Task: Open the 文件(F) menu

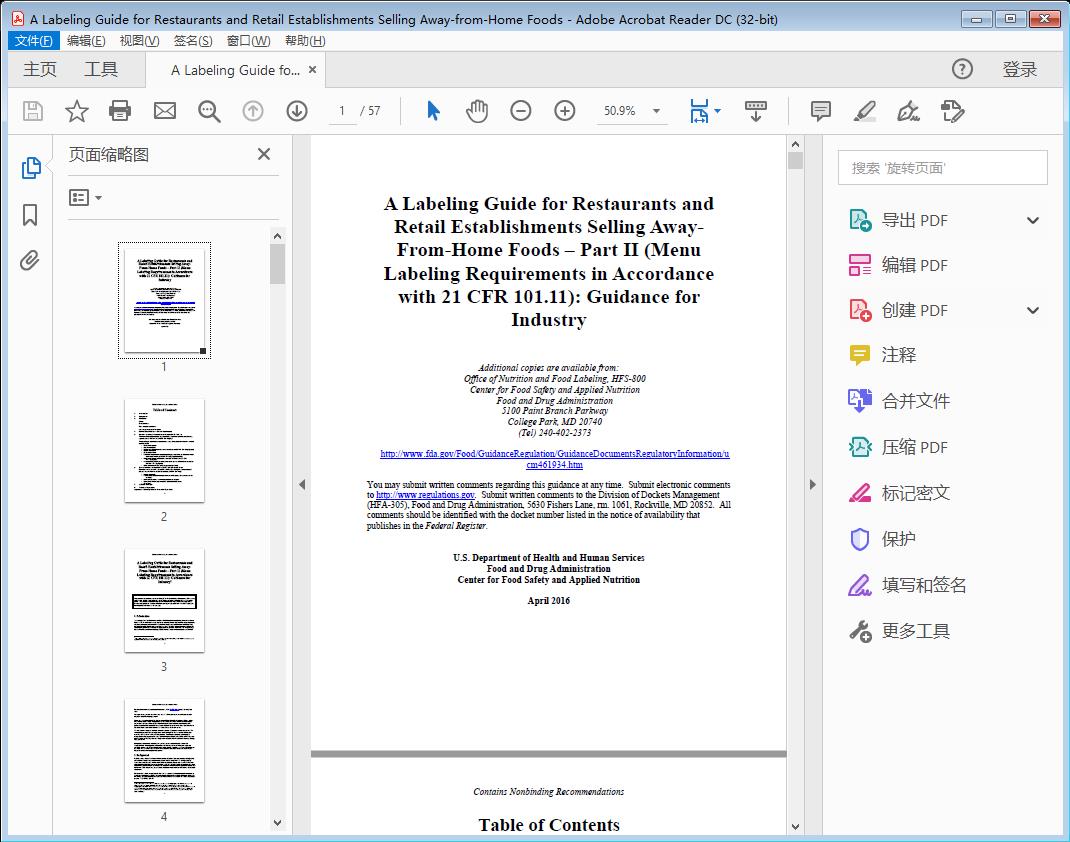Action: 34,41
